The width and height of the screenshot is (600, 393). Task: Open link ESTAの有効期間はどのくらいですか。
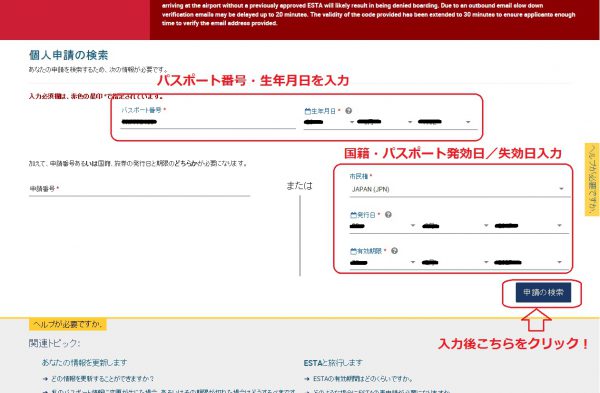(x=363, y=379)
